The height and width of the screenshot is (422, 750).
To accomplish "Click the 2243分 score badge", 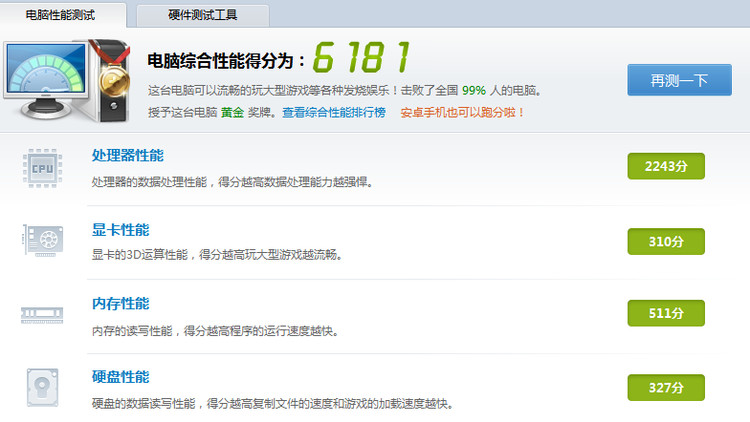I will pyautogui.click(x=666, y=166).
